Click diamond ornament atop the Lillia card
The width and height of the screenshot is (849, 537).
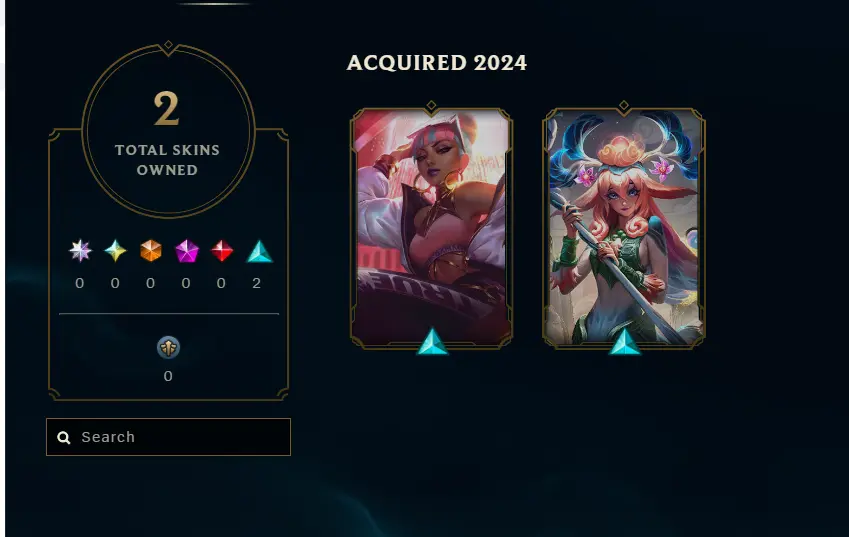point(624,106)
